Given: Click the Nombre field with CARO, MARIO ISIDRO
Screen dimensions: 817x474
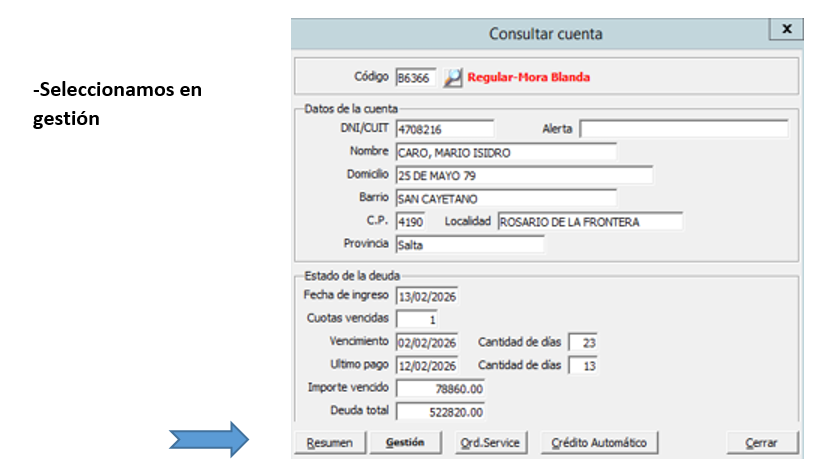Looking at the screenshot, I should pyautogui.click(x=505, y=152).
